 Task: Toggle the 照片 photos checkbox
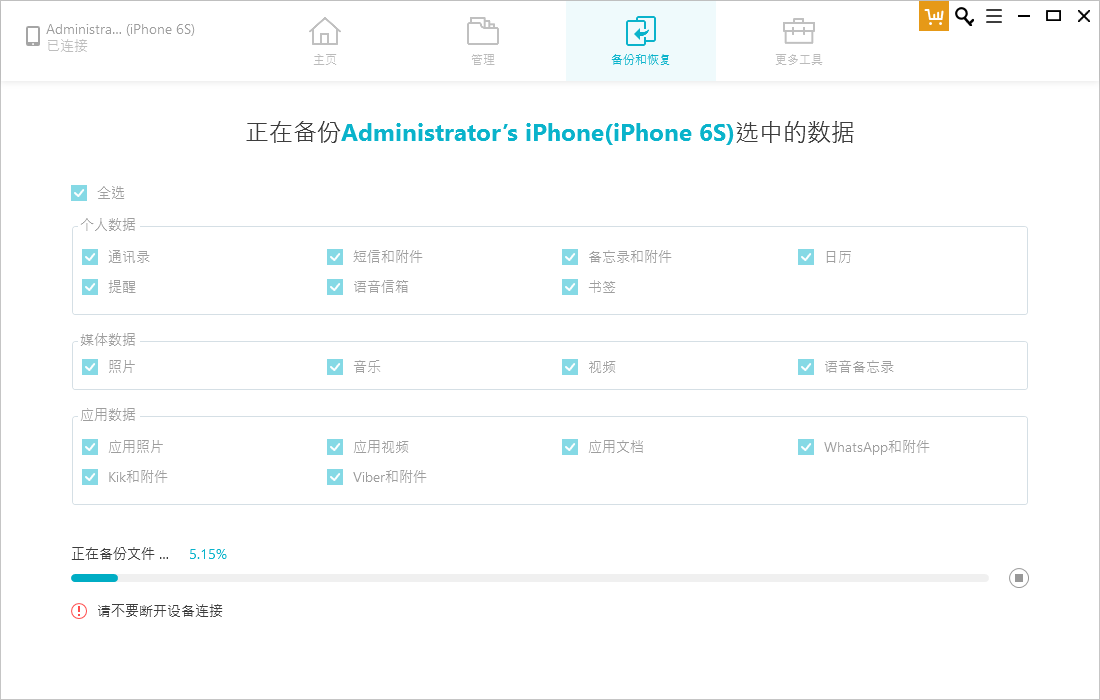(x=90, y=367)
